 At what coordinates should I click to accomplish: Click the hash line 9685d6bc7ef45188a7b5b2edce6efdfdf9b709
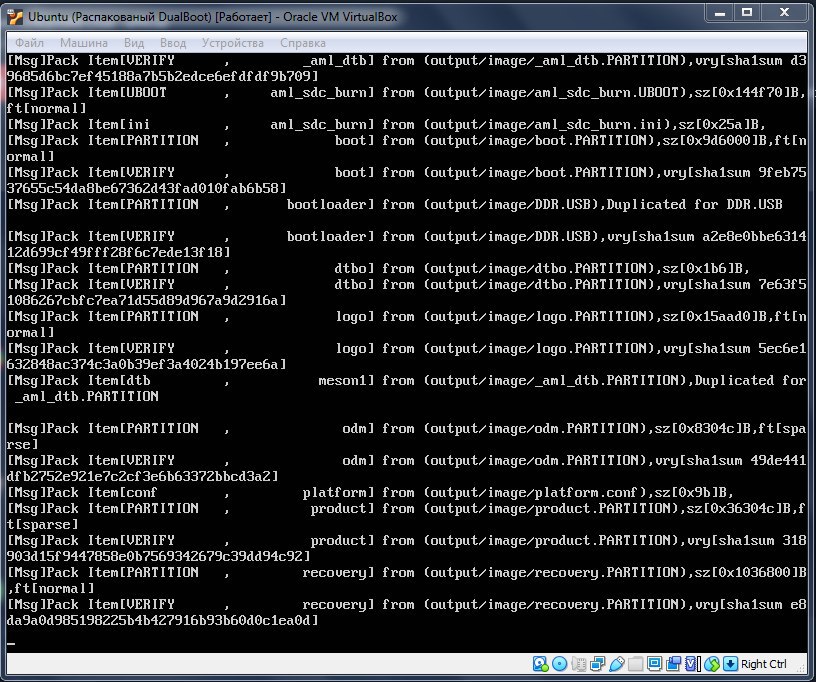[159, 76]
